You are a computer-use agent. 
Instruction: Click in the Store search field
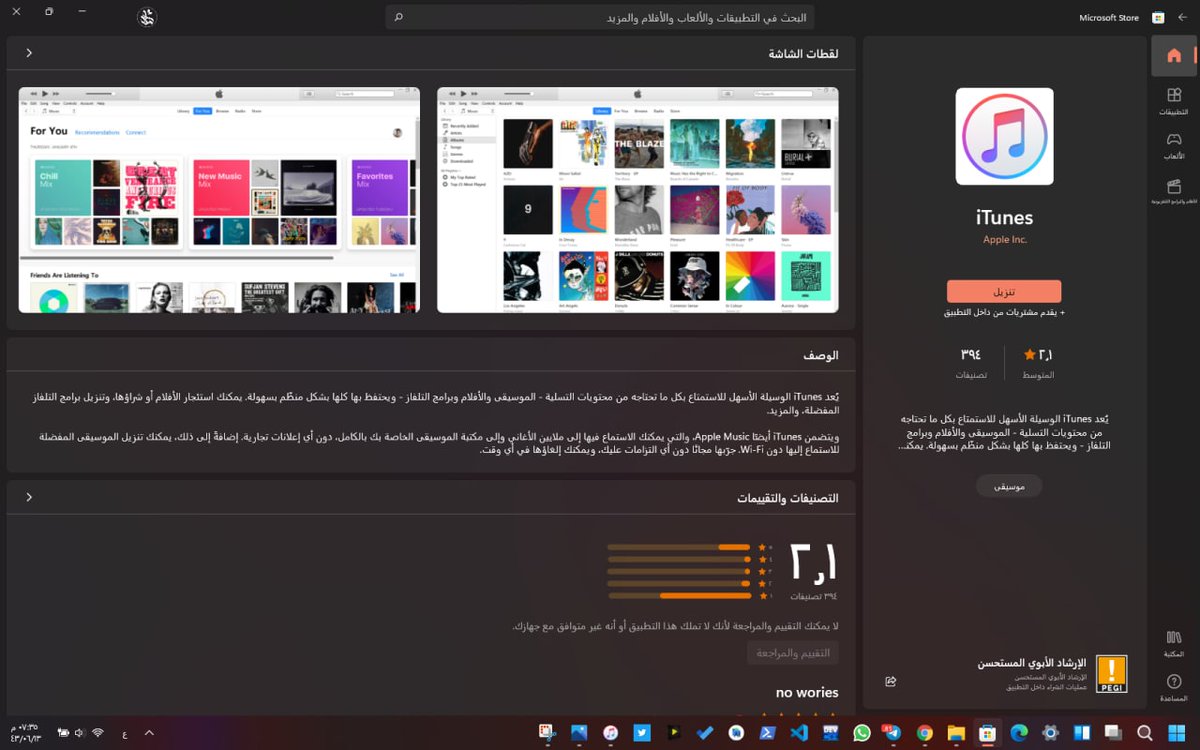600,17
